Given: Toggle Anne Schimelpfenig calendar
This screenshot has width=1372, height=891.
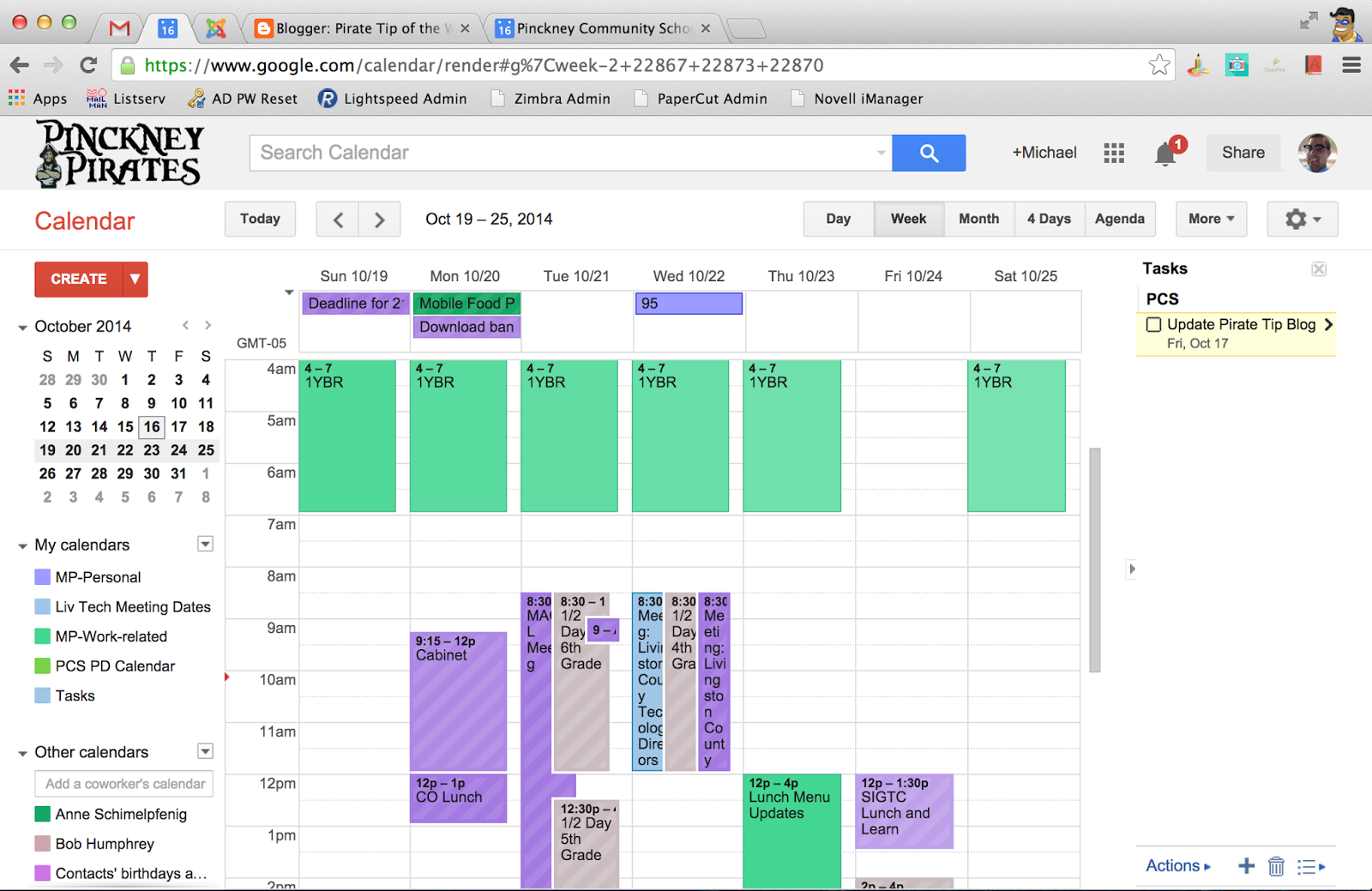Looking at the screenshot, I should pyautogui.click(x=42, y=814).
